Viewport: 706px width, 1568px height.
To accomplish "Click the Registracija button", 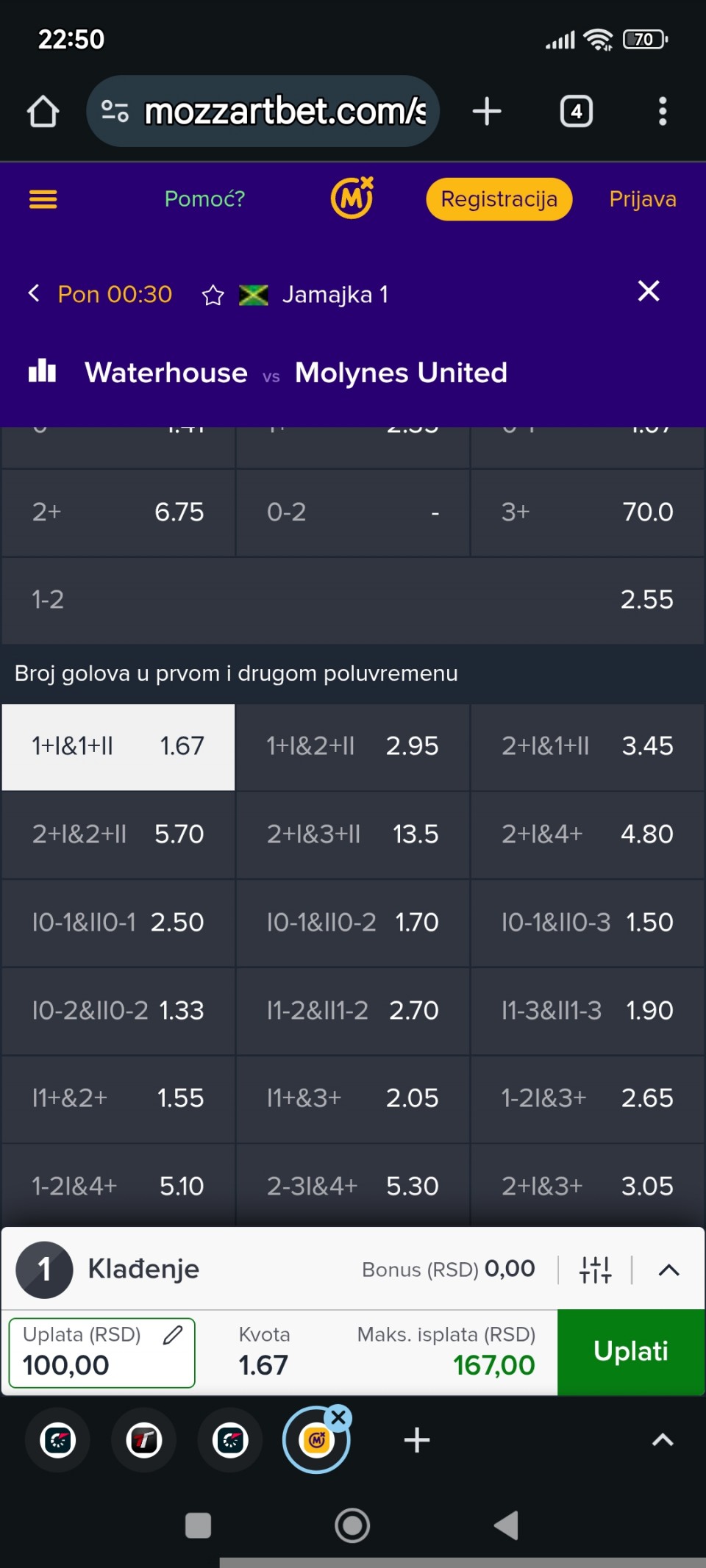I will tap(499, 199).
